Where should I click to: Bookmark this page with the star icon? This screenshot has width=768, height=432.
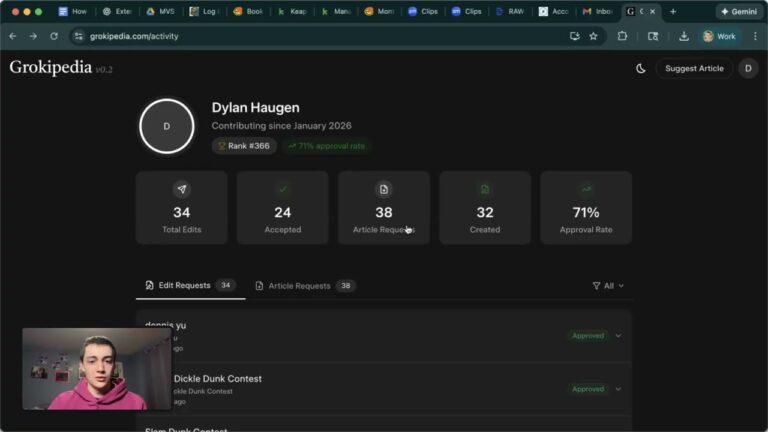click(x=594, y=36)
